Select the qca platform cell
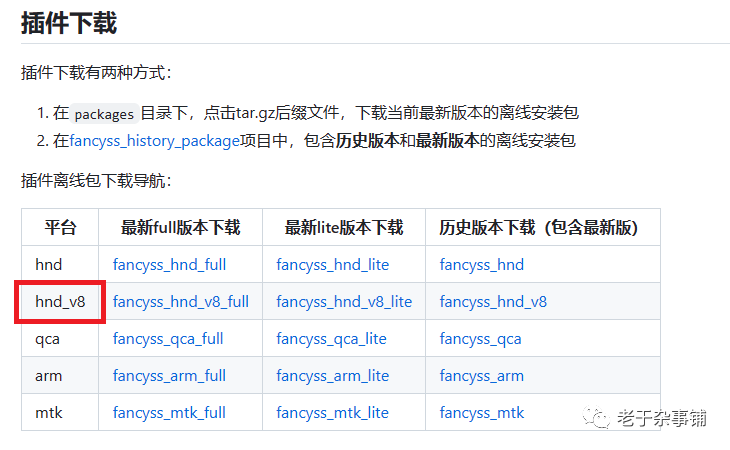 tap(60, 338)
